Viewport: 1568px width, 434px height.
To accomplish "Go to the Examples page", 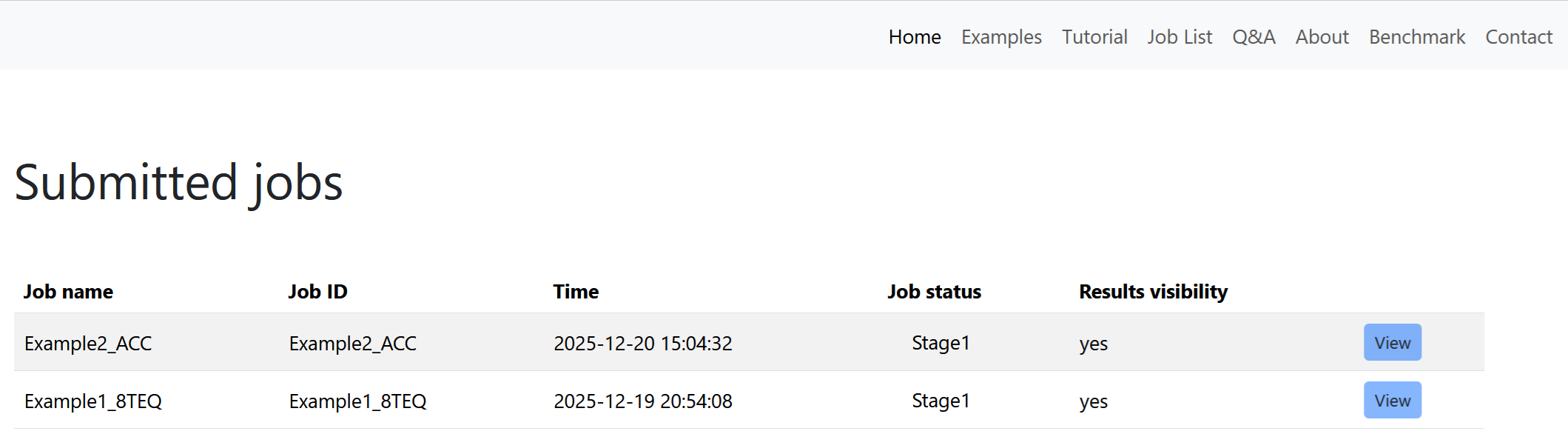I will (1001, 37).
